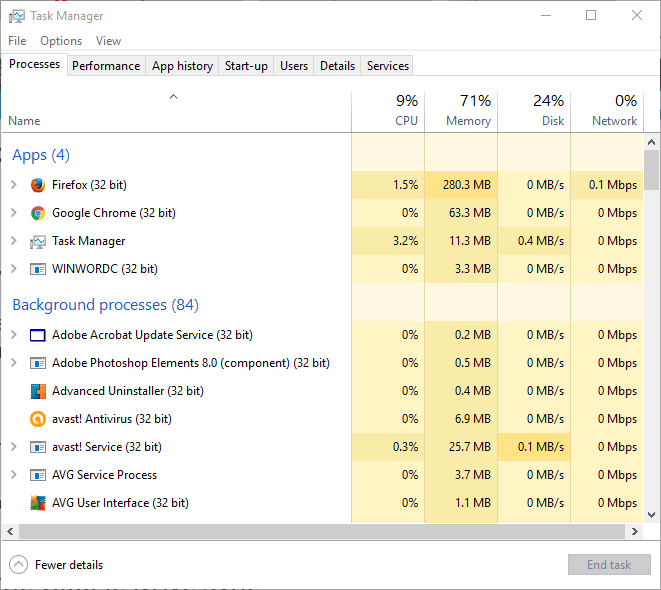661x590 pixels.
Task: Sort by the CPU column header
Action: [388, 112]
